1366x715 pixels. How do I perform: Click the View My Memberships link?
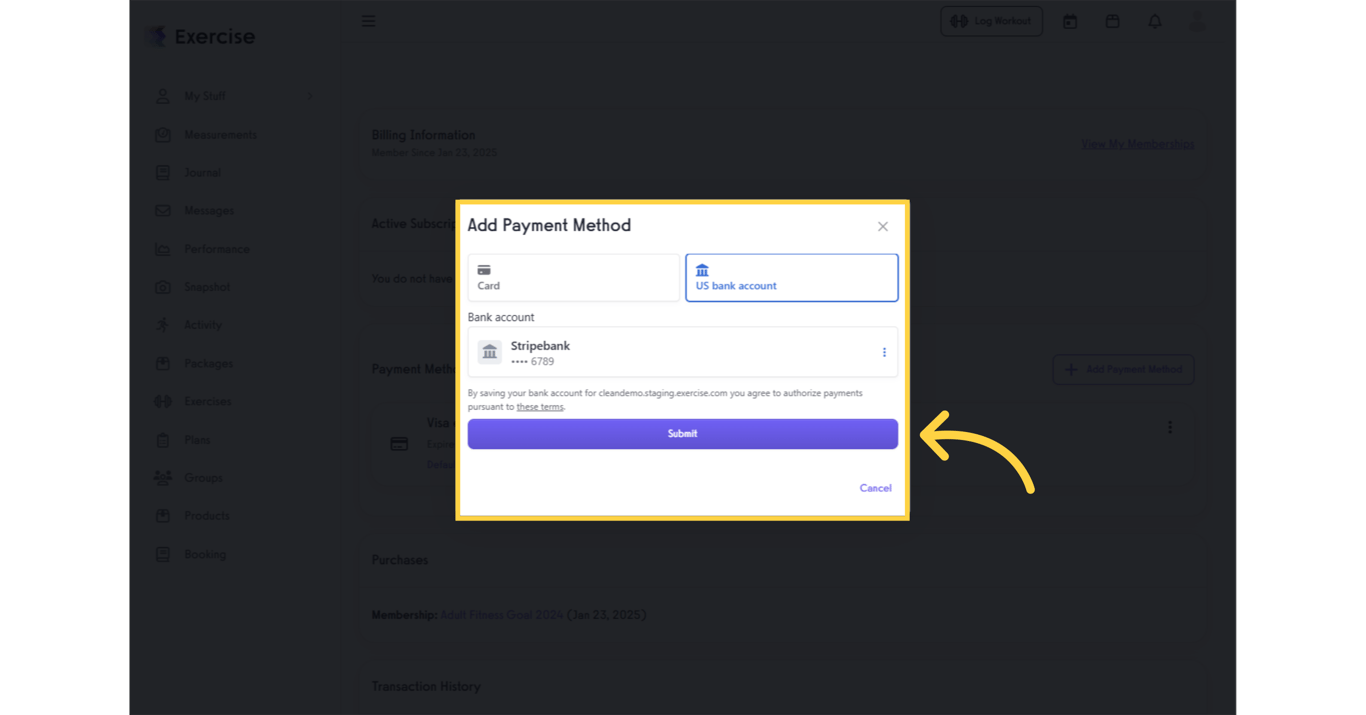pyautogui.click(x=1137, y=145)
